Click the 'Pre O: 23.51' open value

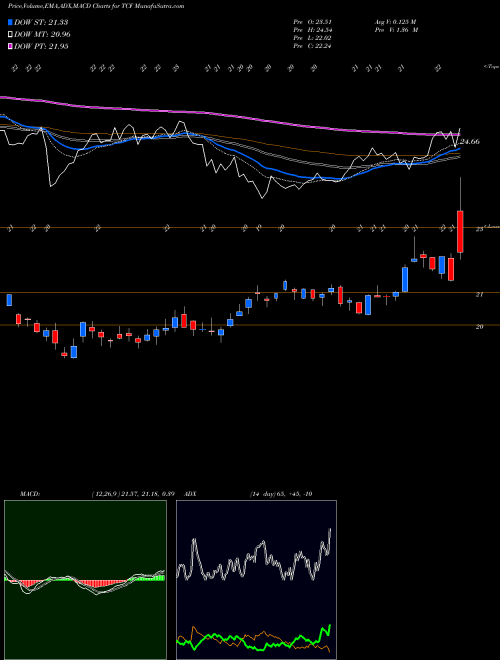click(x=313, y=22)
